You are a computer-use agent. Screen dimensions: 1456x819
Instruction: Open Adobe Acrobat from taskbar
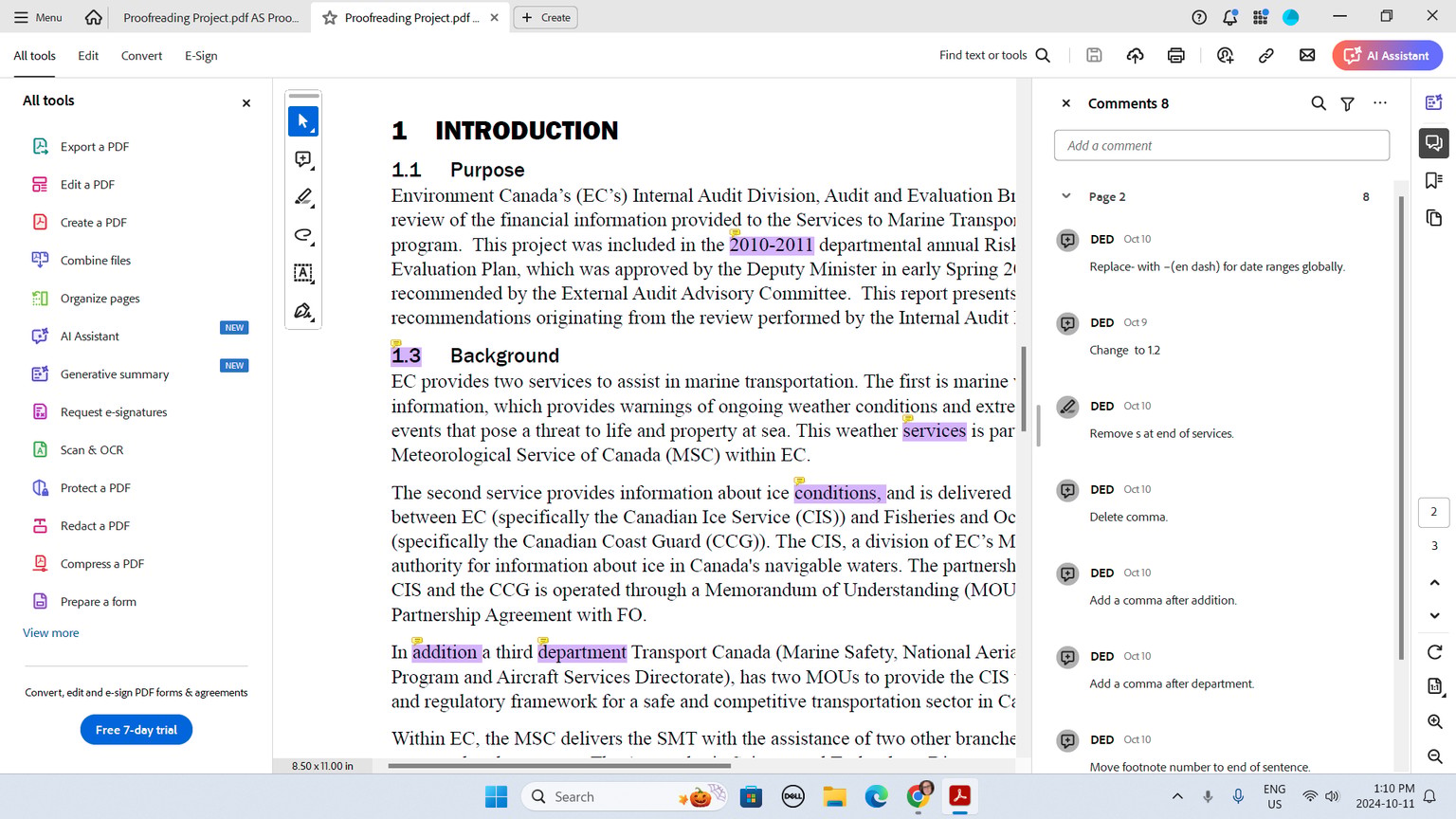(959, 796)
